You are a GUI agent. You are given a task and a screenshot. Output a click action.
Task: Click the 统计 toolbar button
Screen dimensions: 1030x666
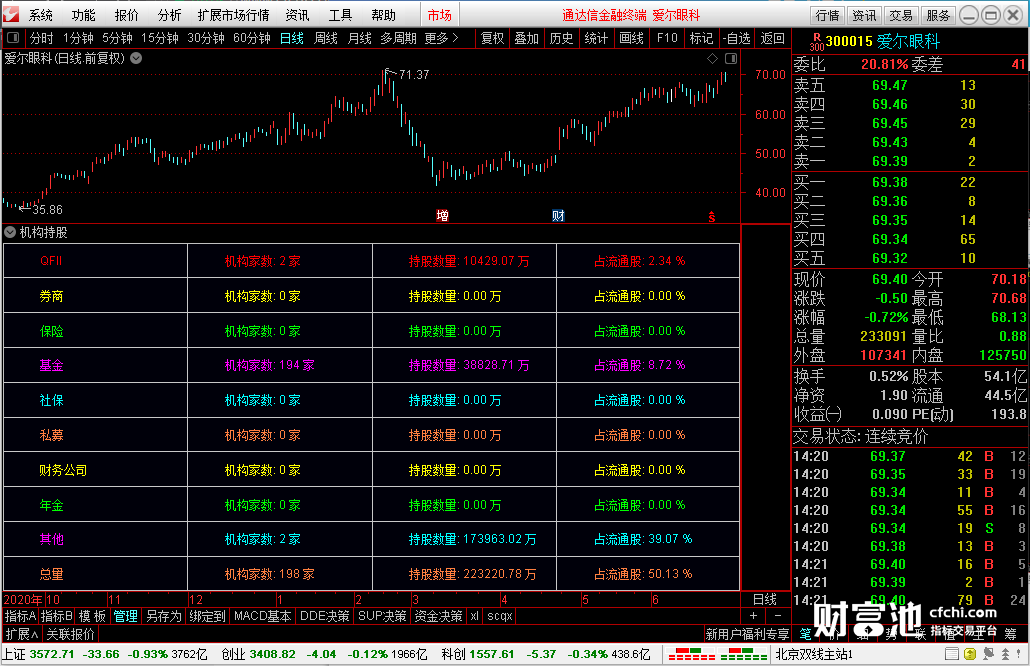[x=596, y=38]
